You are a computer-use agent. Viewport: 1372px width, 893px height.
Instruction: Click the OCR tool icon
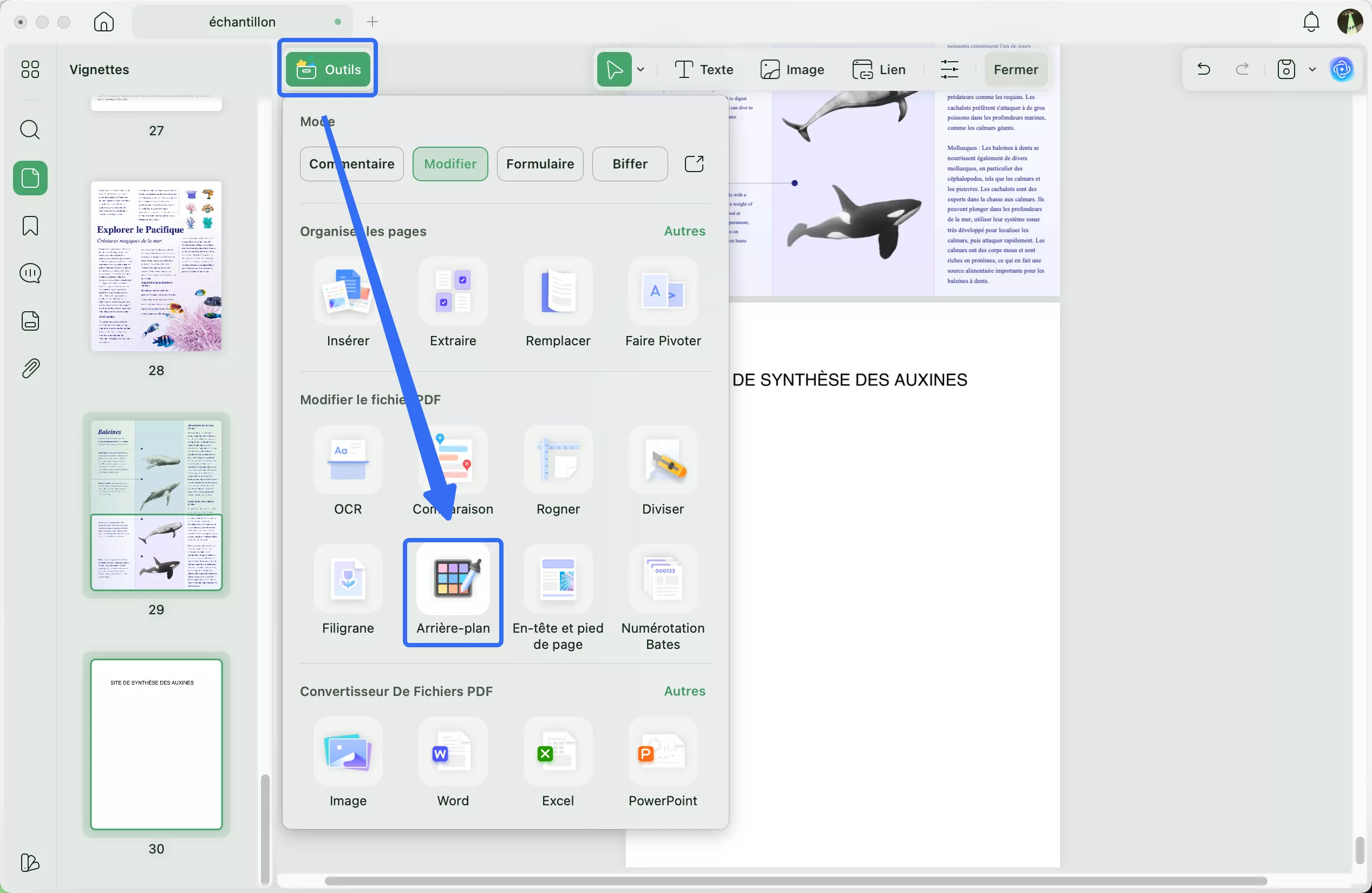pyautogui.click(x=348, y=459)
